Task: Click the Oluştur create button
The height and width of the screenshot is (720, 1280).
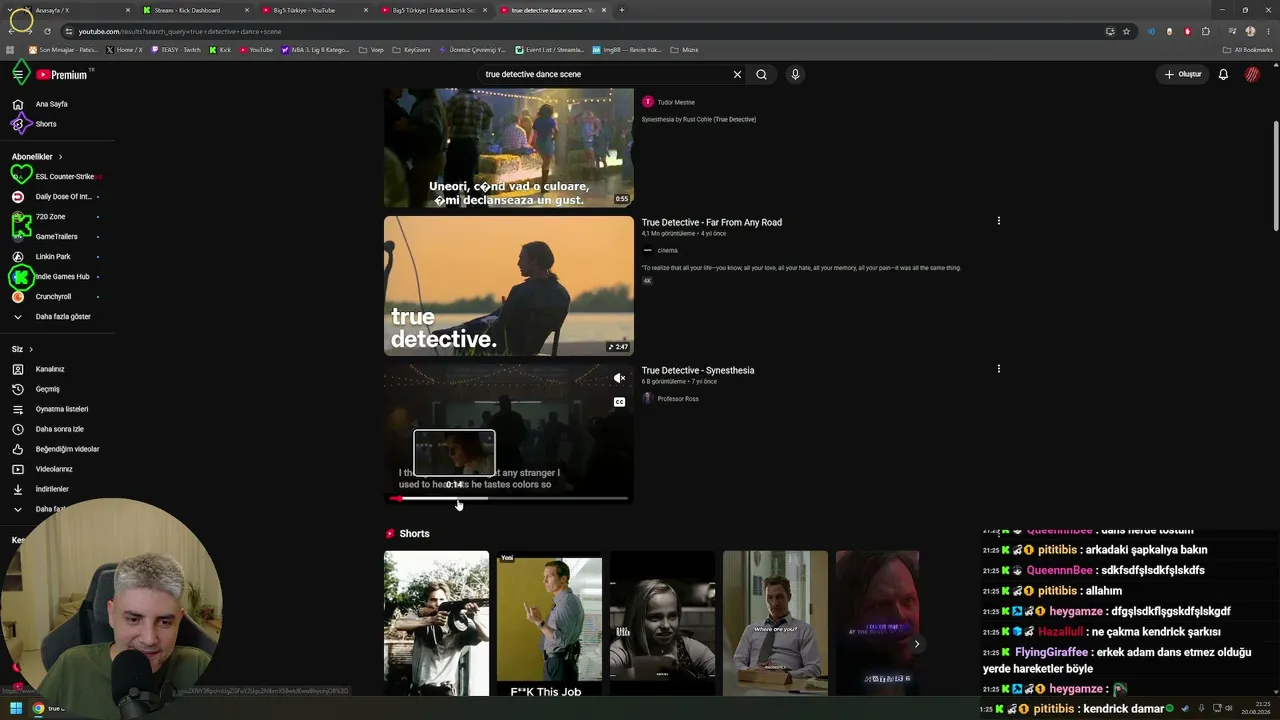Action: coord(1182,74)
